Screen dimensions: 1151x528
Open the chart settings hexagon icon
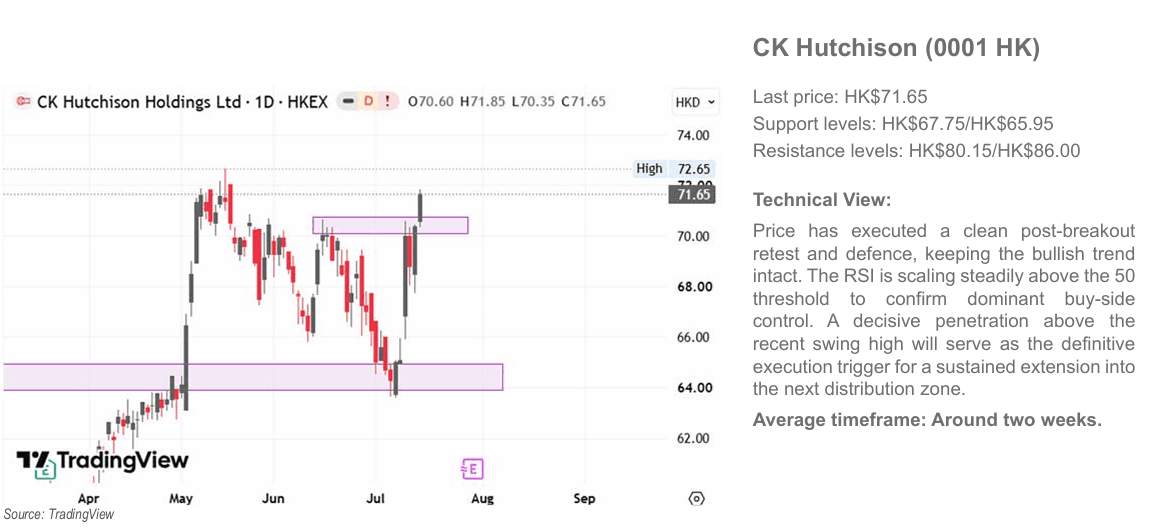click(x=697, y=499)
